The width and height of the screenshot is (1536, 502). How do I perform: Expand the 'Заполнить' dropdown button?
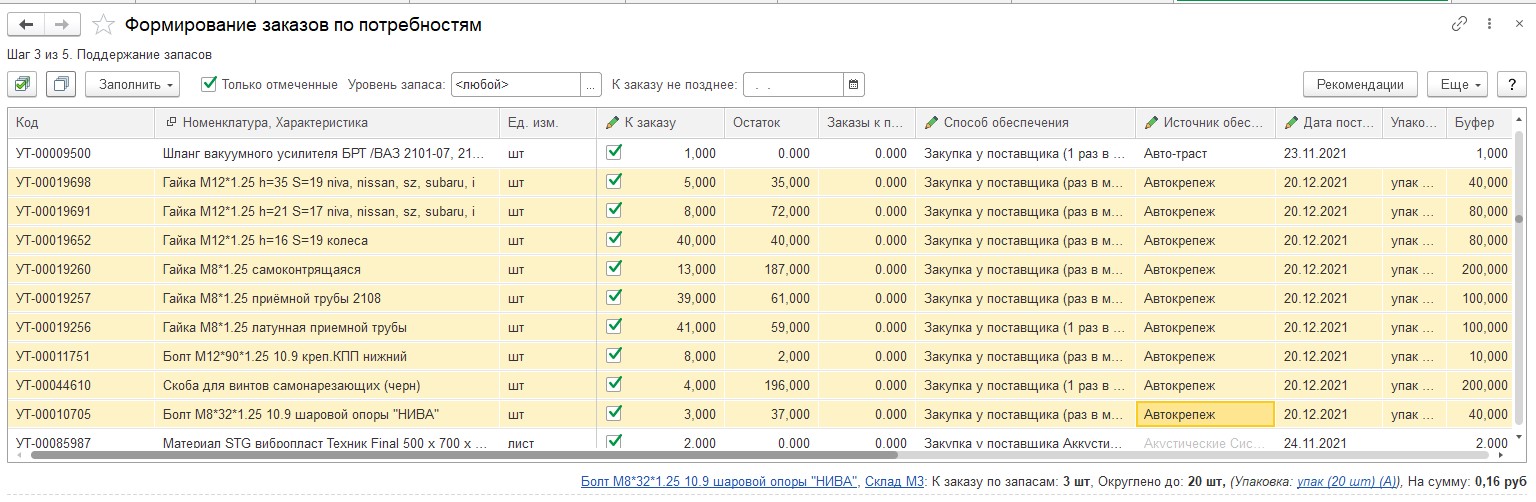[132, 85]
